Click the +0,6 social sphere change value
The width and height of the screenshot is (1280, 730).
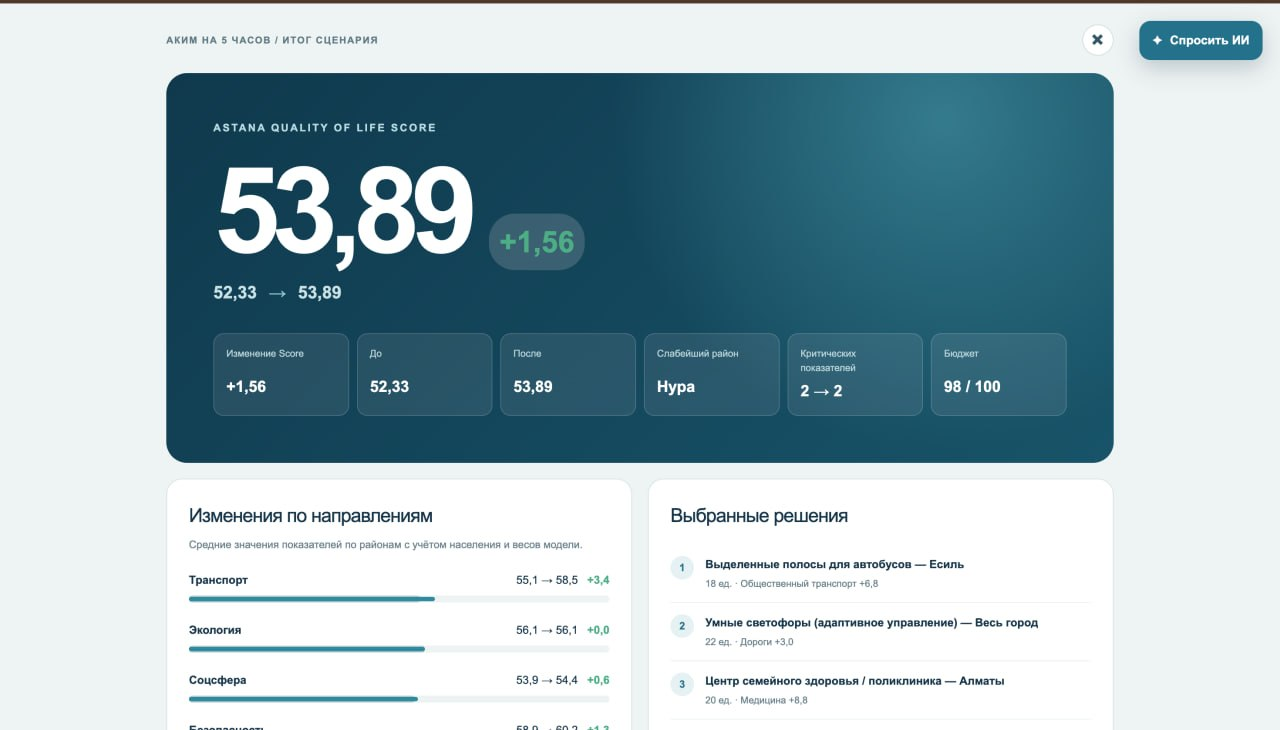(x=598, y=680)
